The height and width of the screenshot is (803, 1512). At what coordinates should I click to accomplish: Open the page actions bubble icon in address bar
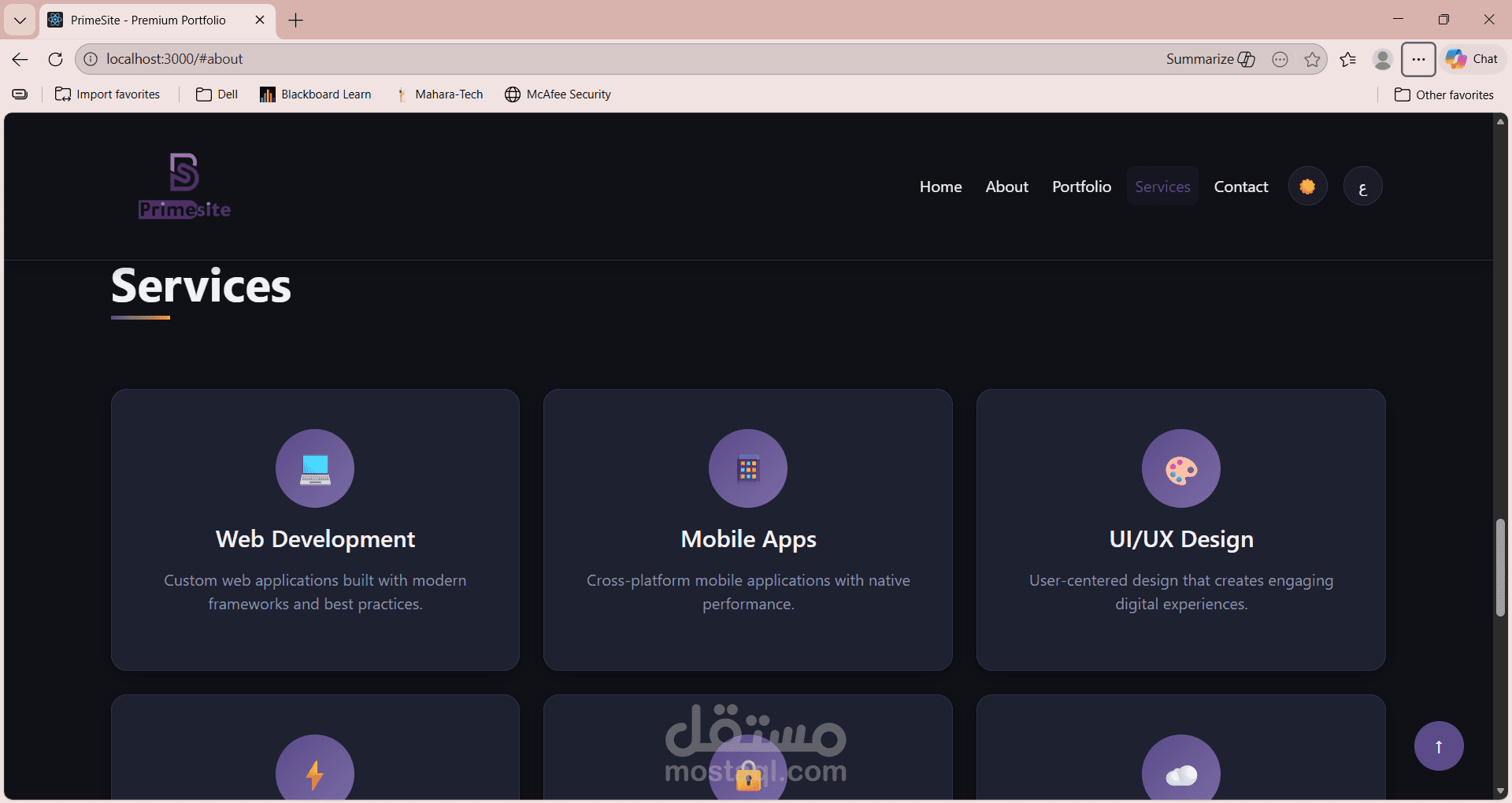pos(1280,59)
